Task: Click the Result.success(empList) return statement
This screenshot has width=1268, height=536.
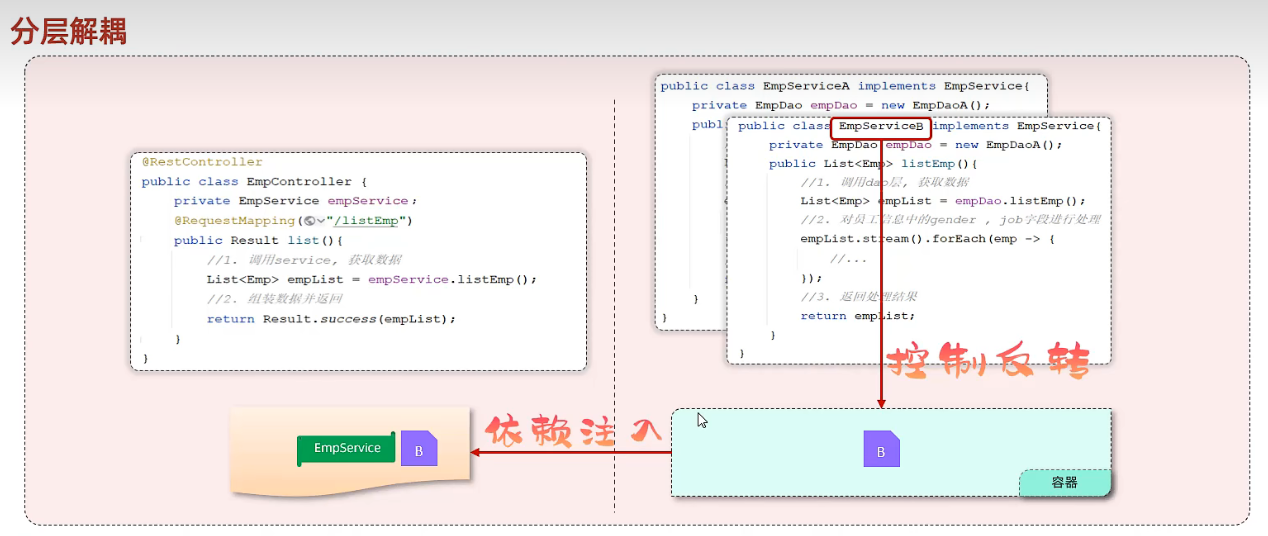Action: pyautogui.click(x=359, y=319)
